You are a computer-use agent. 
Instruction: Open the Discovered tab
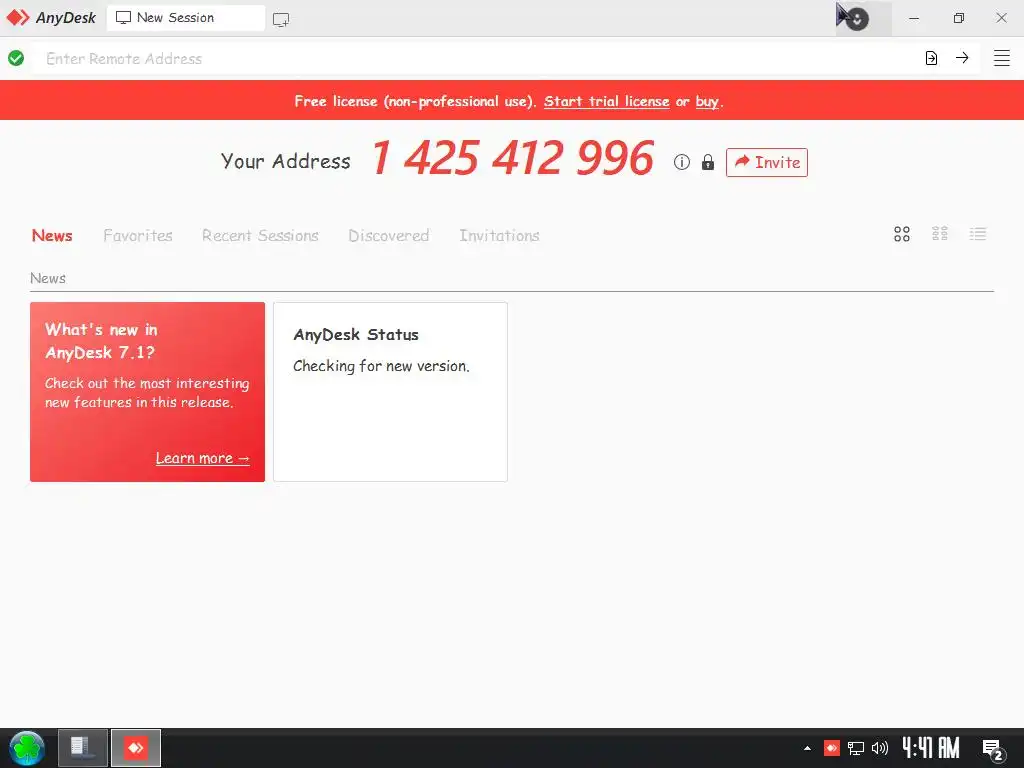(389, 235)
